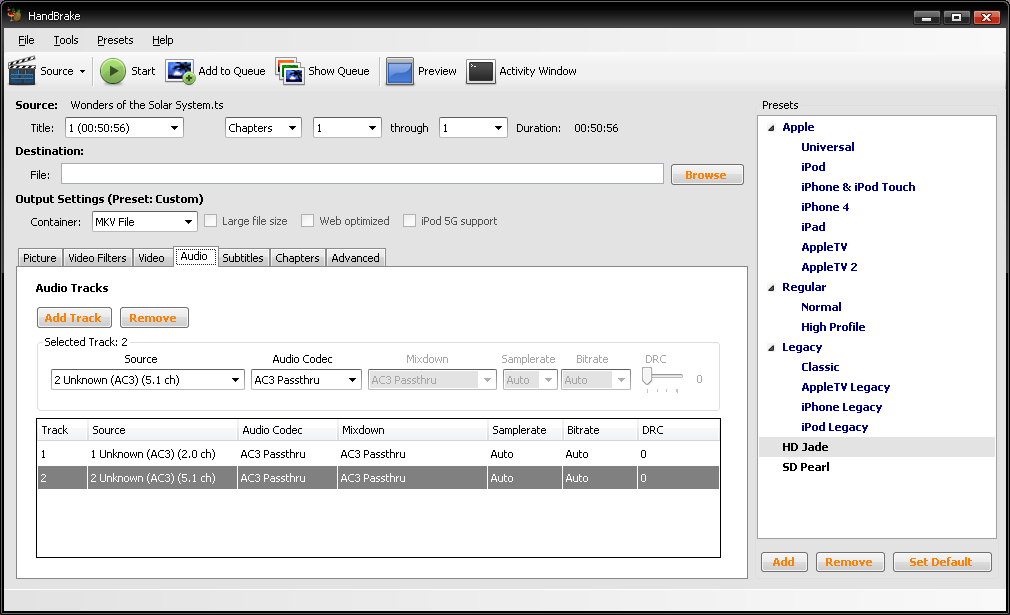Open the Activity Window terminal icon
This screenshot has width=1010, height=615.
481,71
